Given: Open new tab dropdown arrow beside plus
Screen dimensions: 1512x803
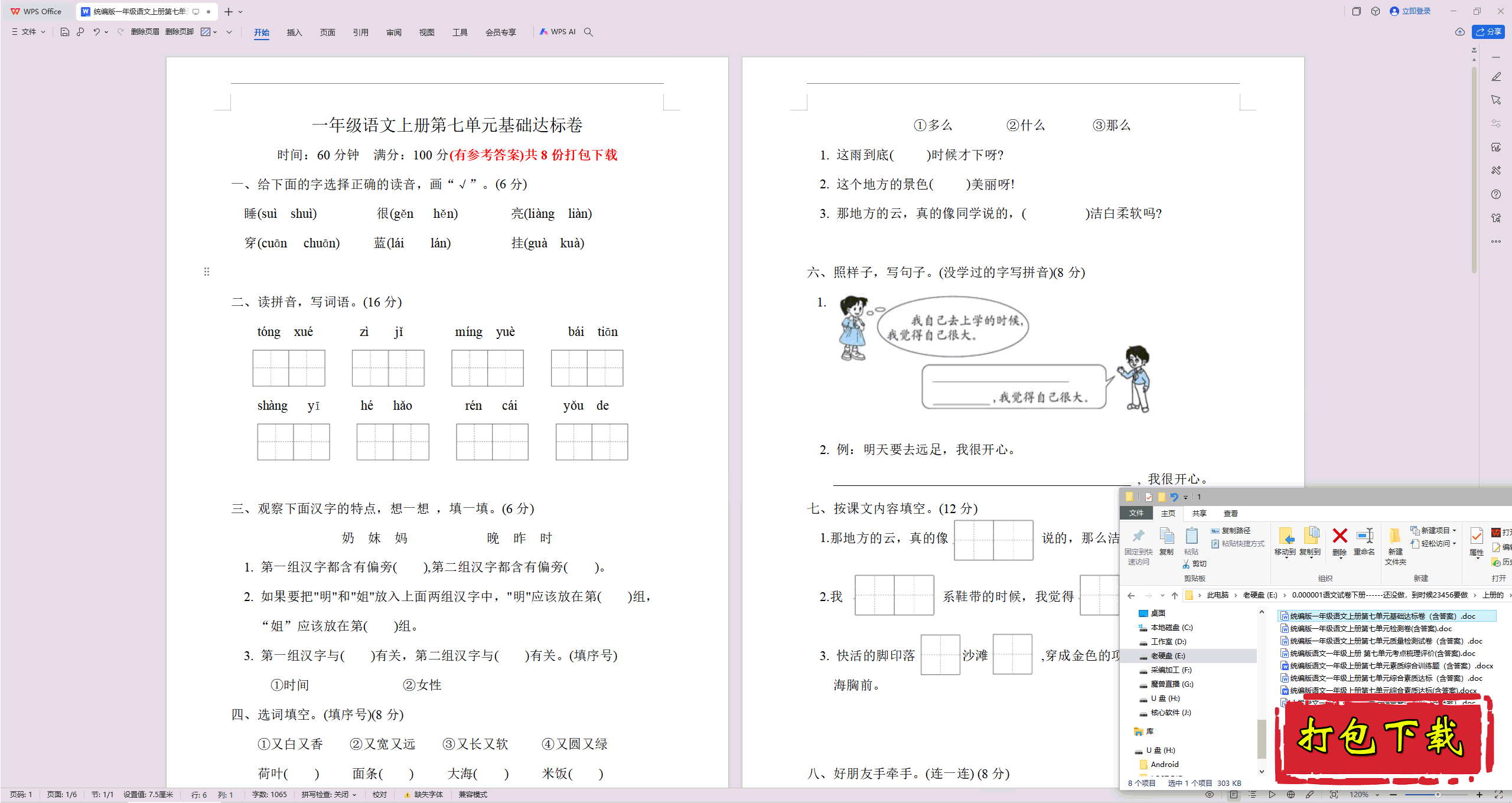Looking at the screenshot, I should coord(240,12).
